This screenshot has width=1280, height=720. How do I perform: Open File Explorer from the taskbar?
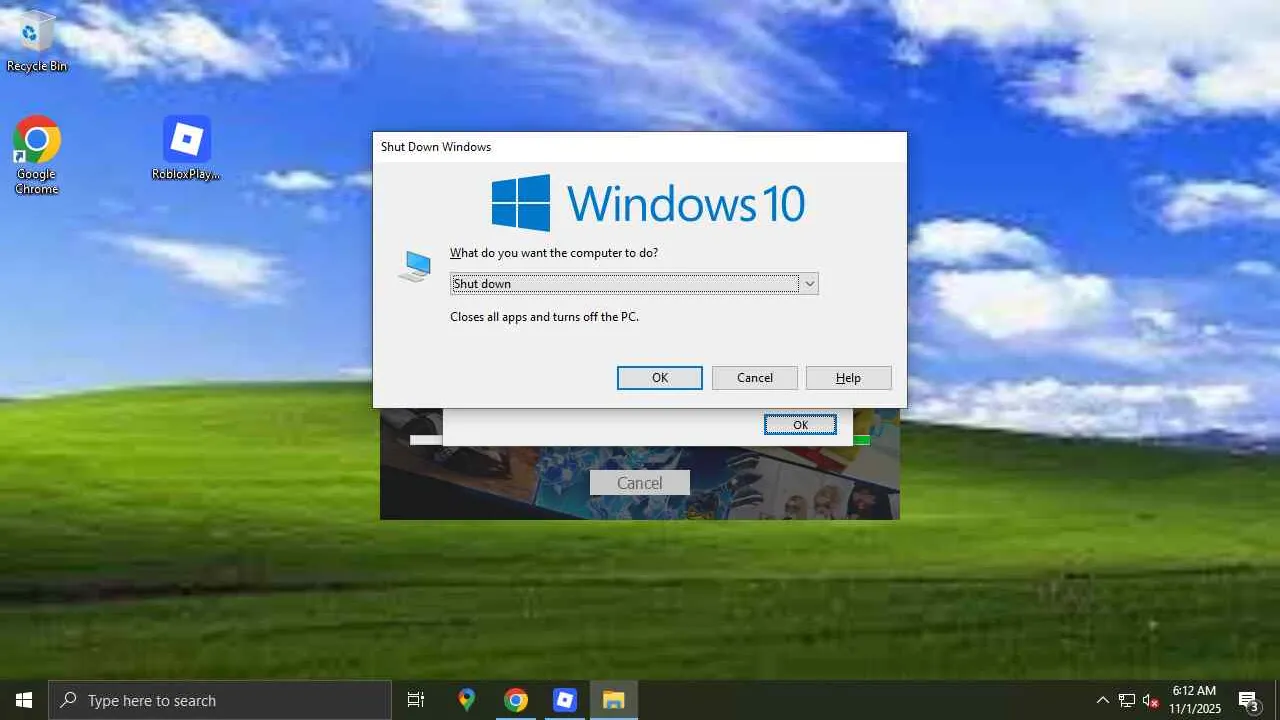[614, 700]
